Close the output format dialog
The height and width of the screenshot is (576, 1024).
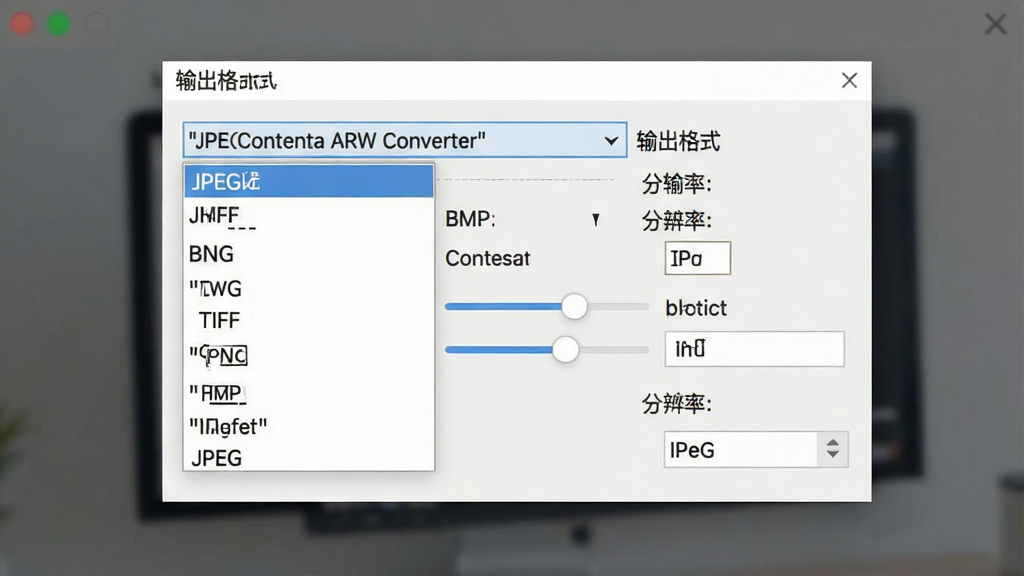(x=849, y=80)
